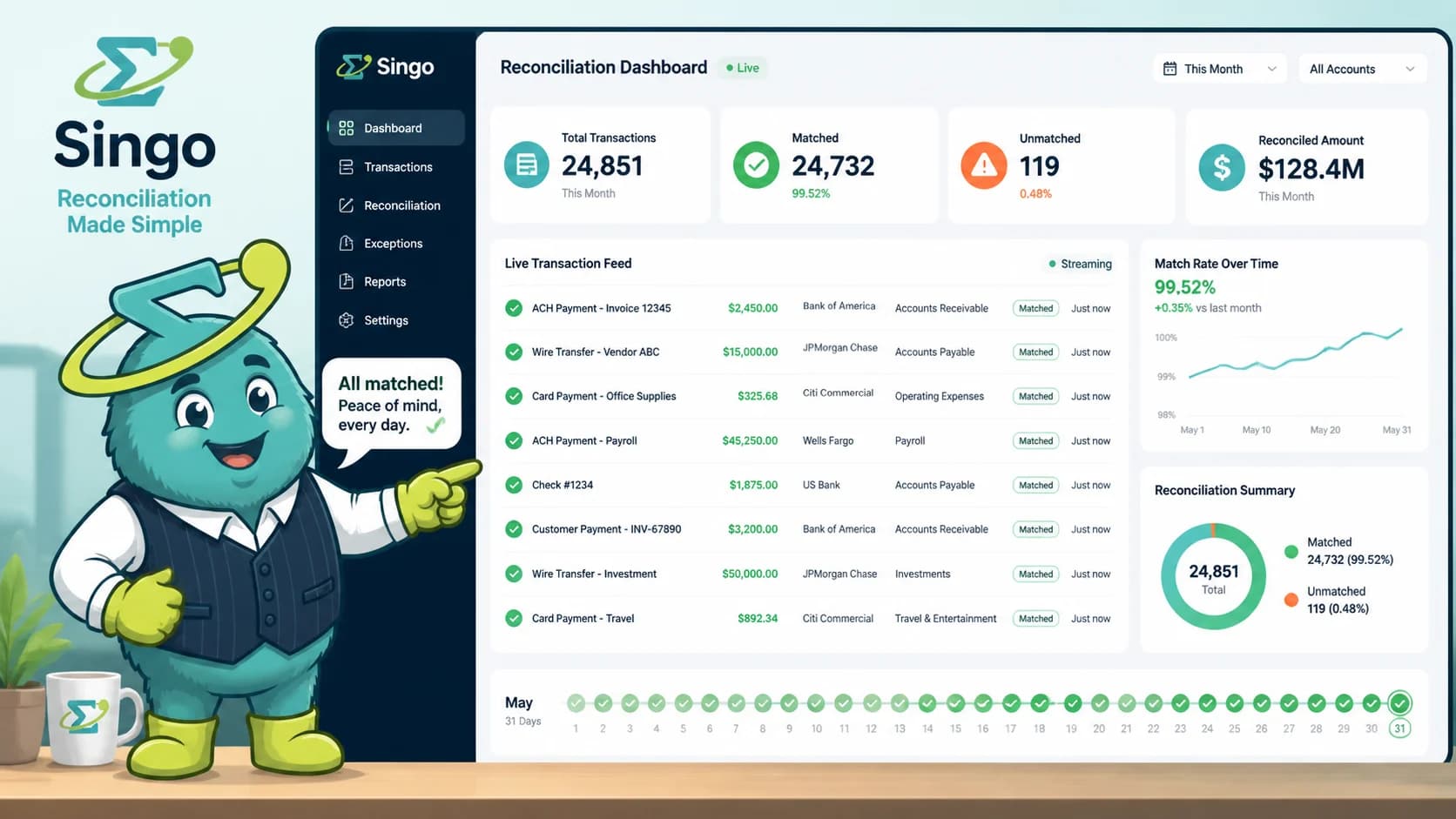Click the Singo logo in the sidebar

pyautogui.click(x=385, y=67)
